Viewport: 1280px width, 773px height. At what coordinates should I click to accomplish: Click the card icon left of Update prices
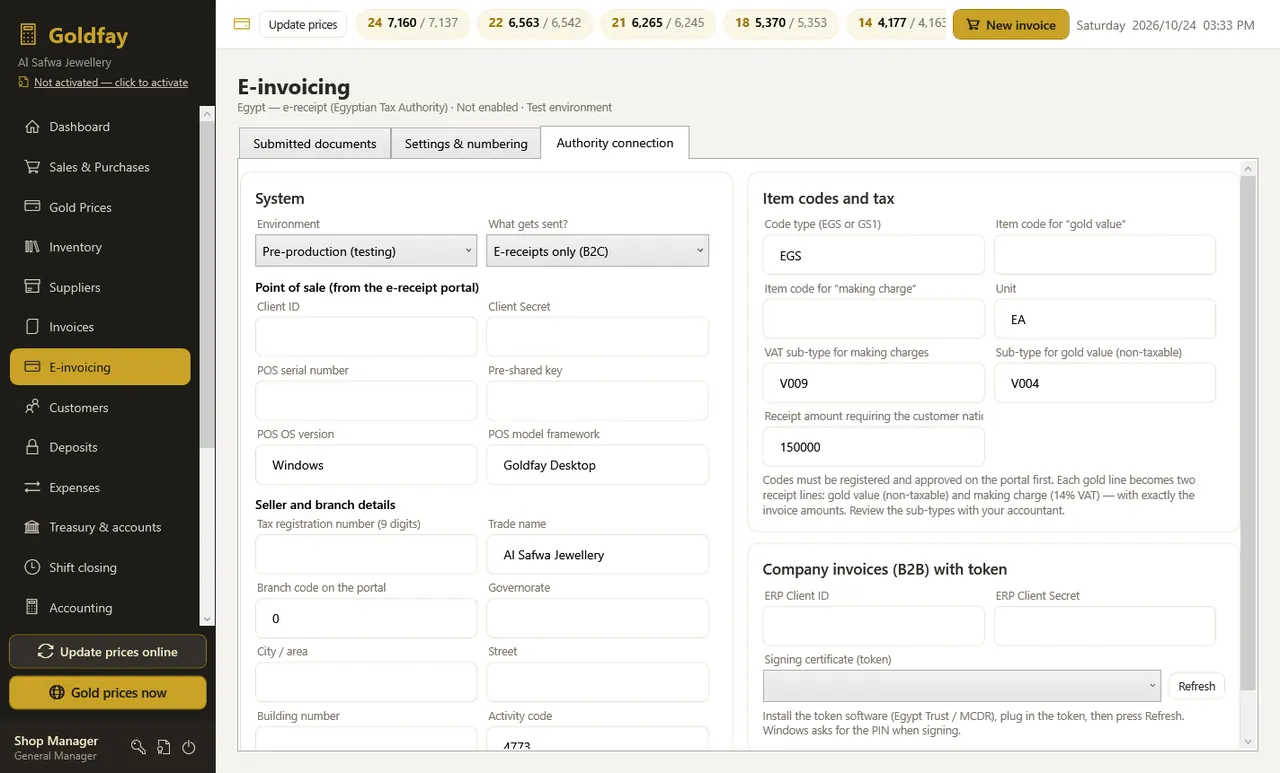pyautogui.click(x=241, y=24)
